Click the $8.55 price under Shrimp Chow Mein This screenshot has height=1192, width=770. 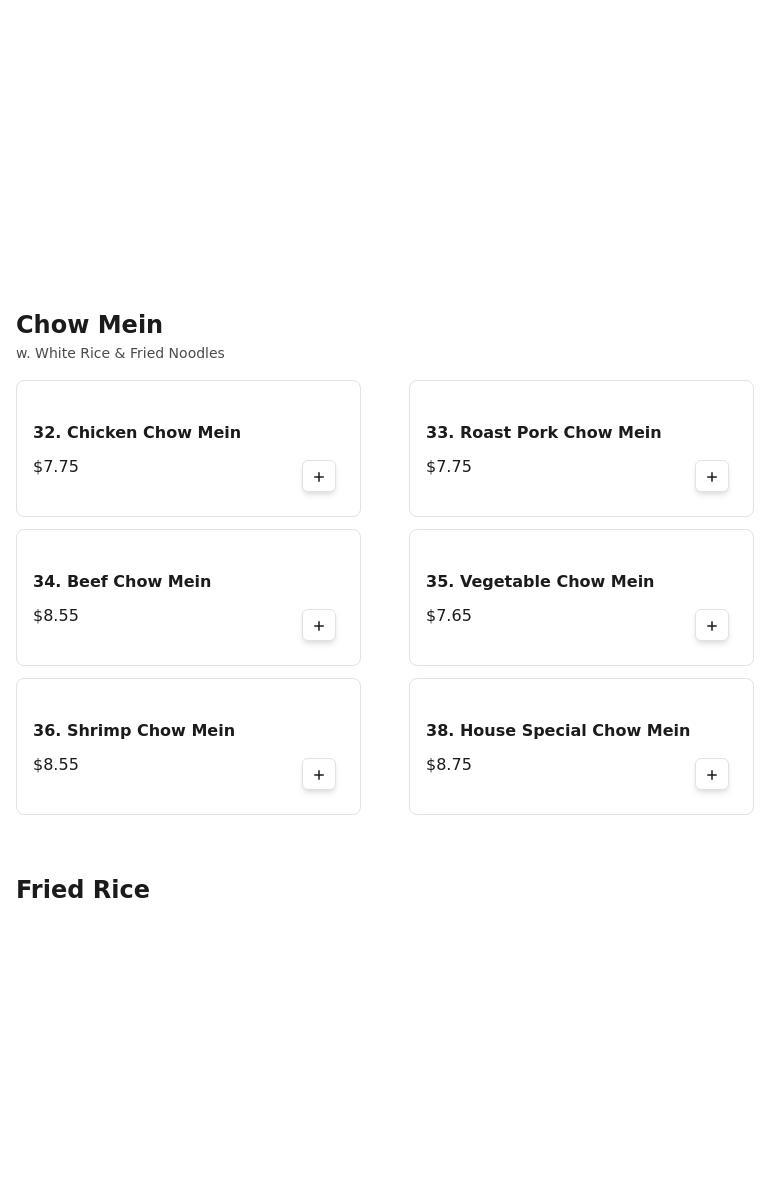(x=56, y=765)
